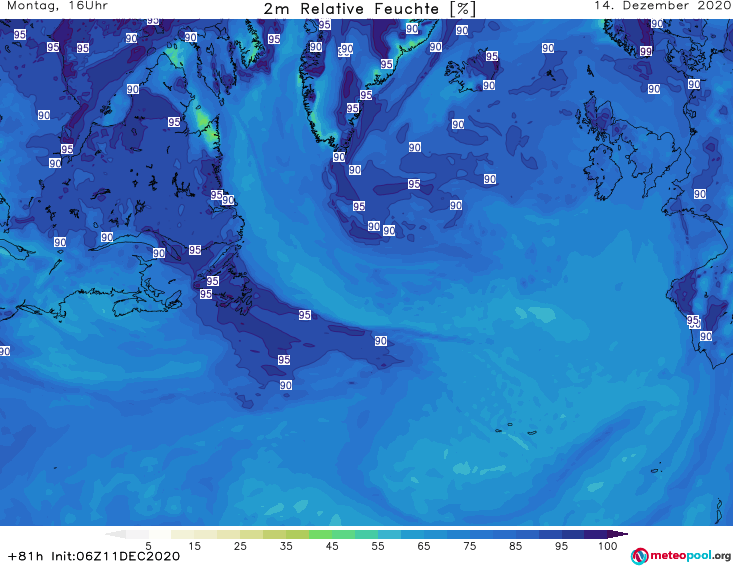Pick the dark purple colorbar arrow tip past 100
733x566 pixels.
(618, 534)
